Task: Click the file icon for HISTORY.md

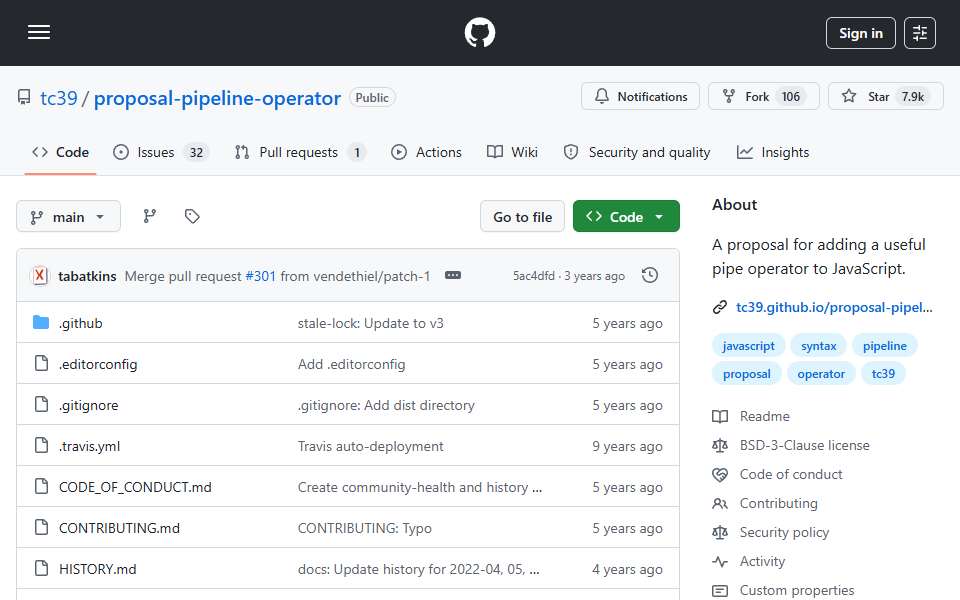Action: point(41,568)
